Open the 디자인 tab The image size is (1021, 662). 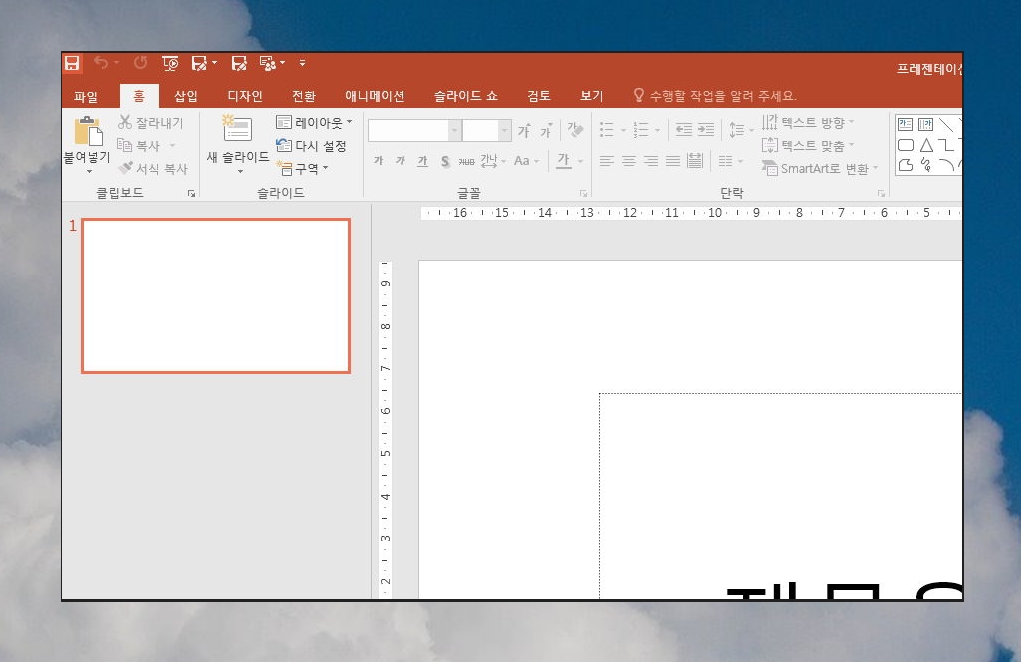(245, 96)
